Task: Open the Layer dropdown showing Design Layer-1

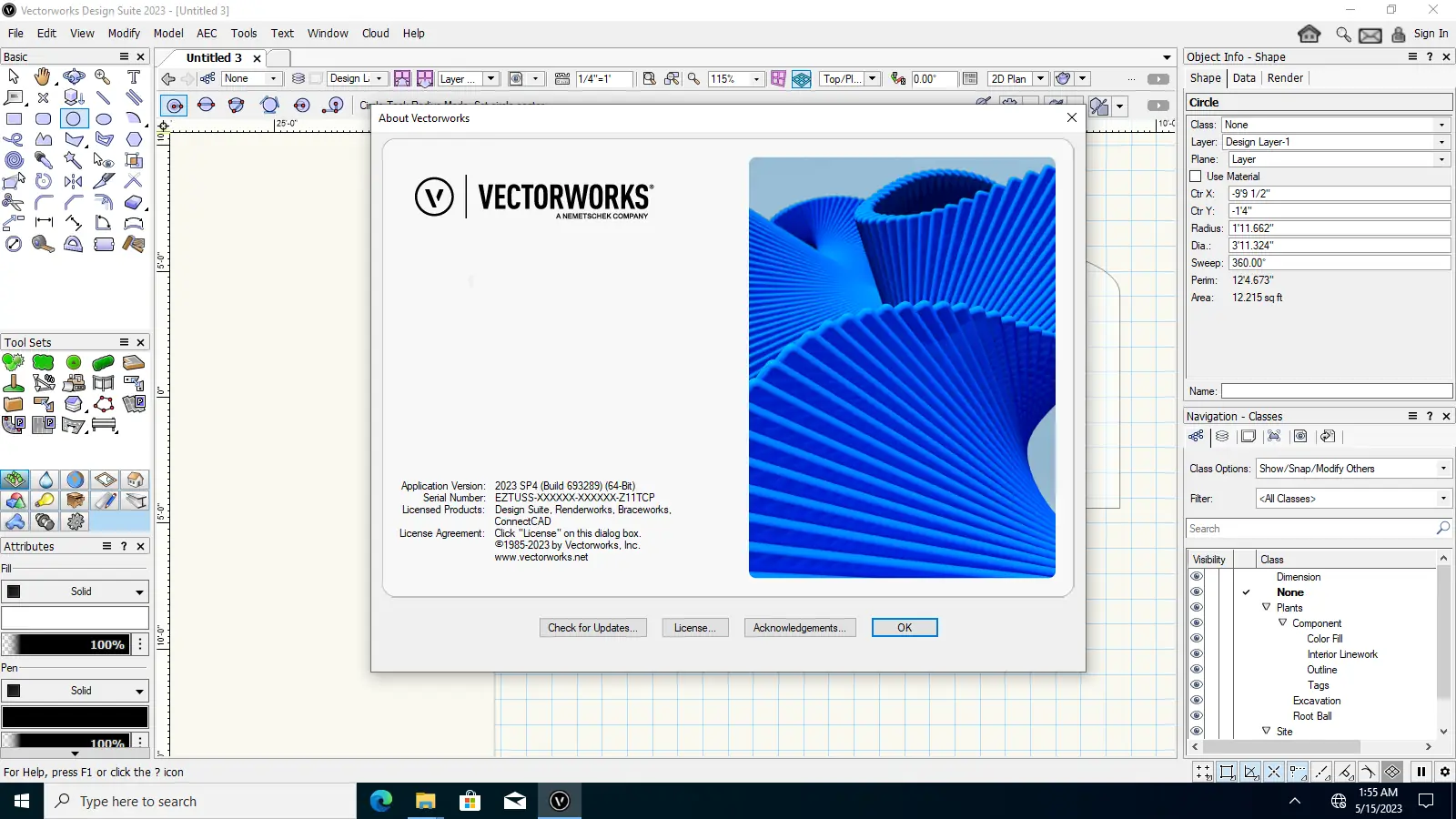Action: point(1335,142)
